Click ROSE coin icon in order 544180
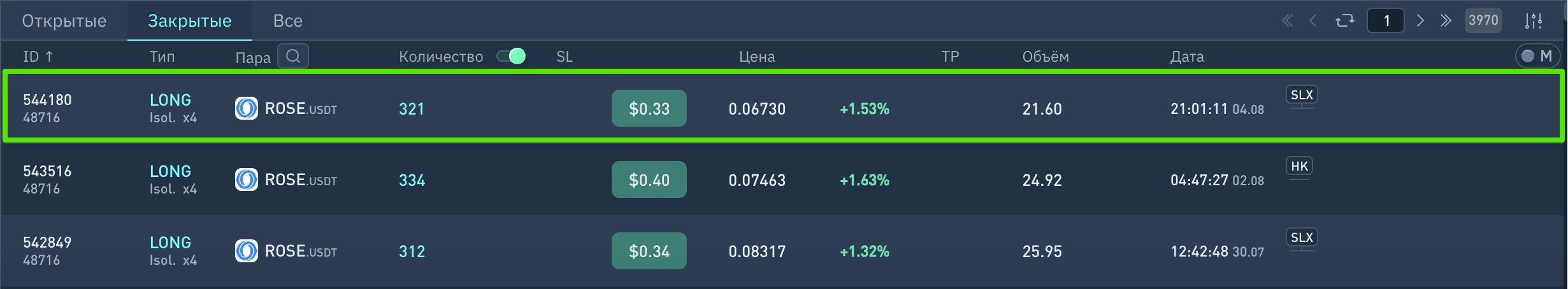The image size is (1568, 289). (247, 108)
